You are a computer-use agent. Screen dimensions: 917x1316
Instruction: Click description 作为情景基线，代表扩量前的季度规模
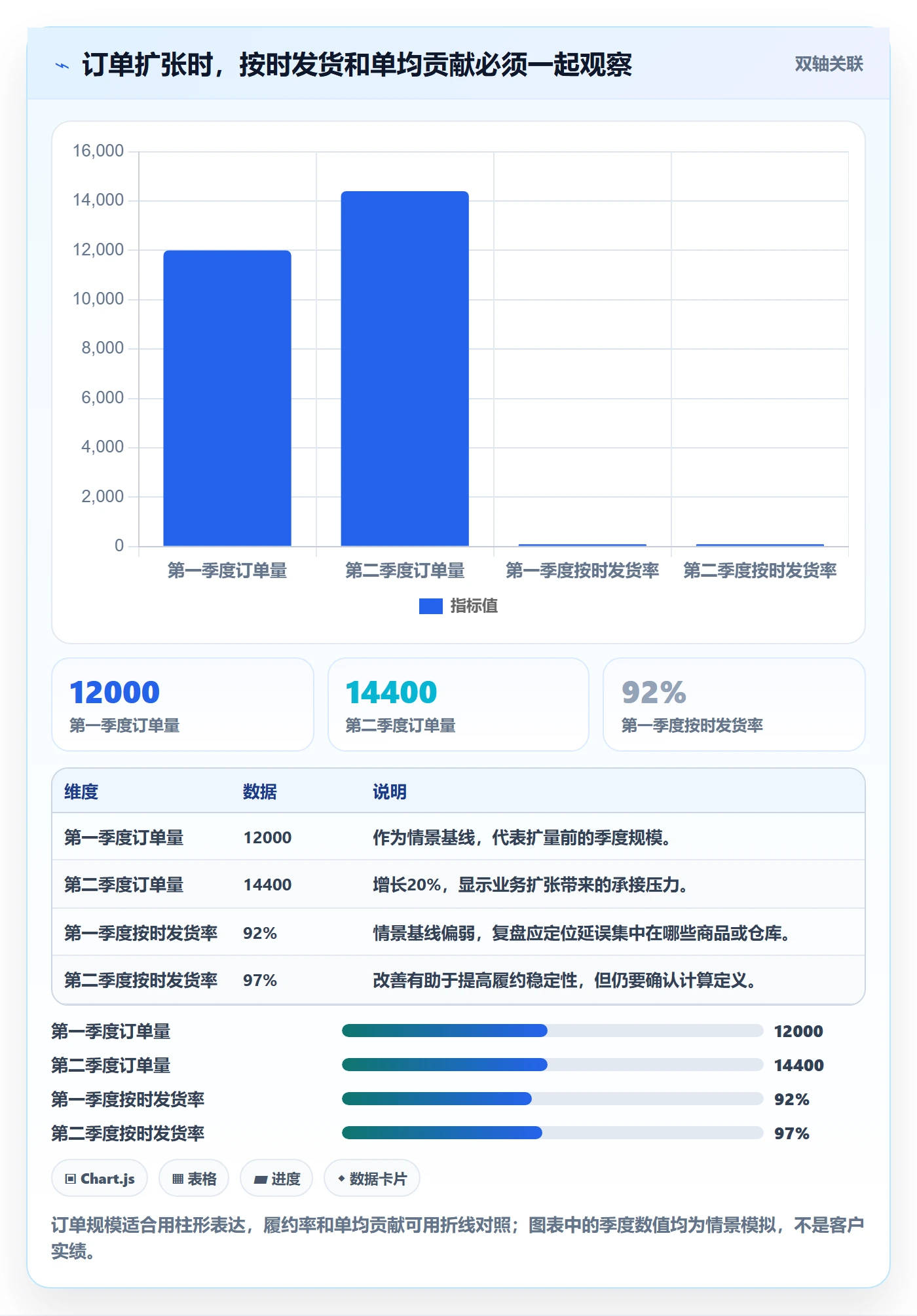point(521,837)
